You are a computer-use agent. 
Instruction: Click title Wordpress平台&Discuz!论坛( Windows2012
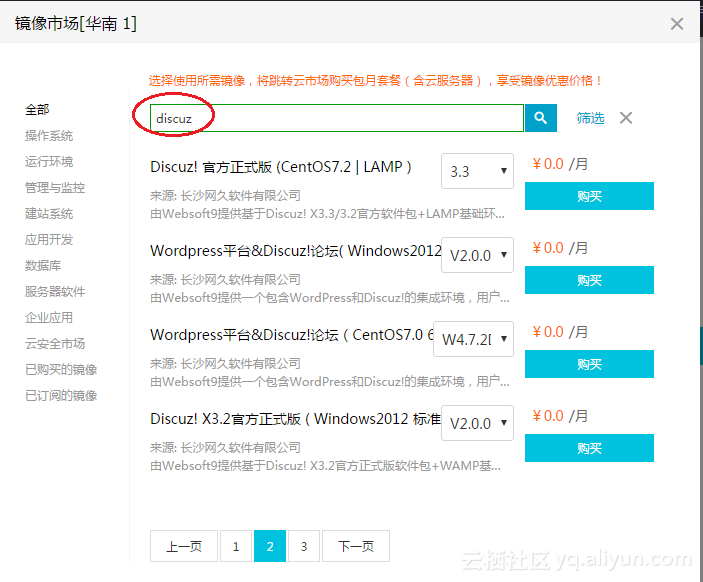295,251
